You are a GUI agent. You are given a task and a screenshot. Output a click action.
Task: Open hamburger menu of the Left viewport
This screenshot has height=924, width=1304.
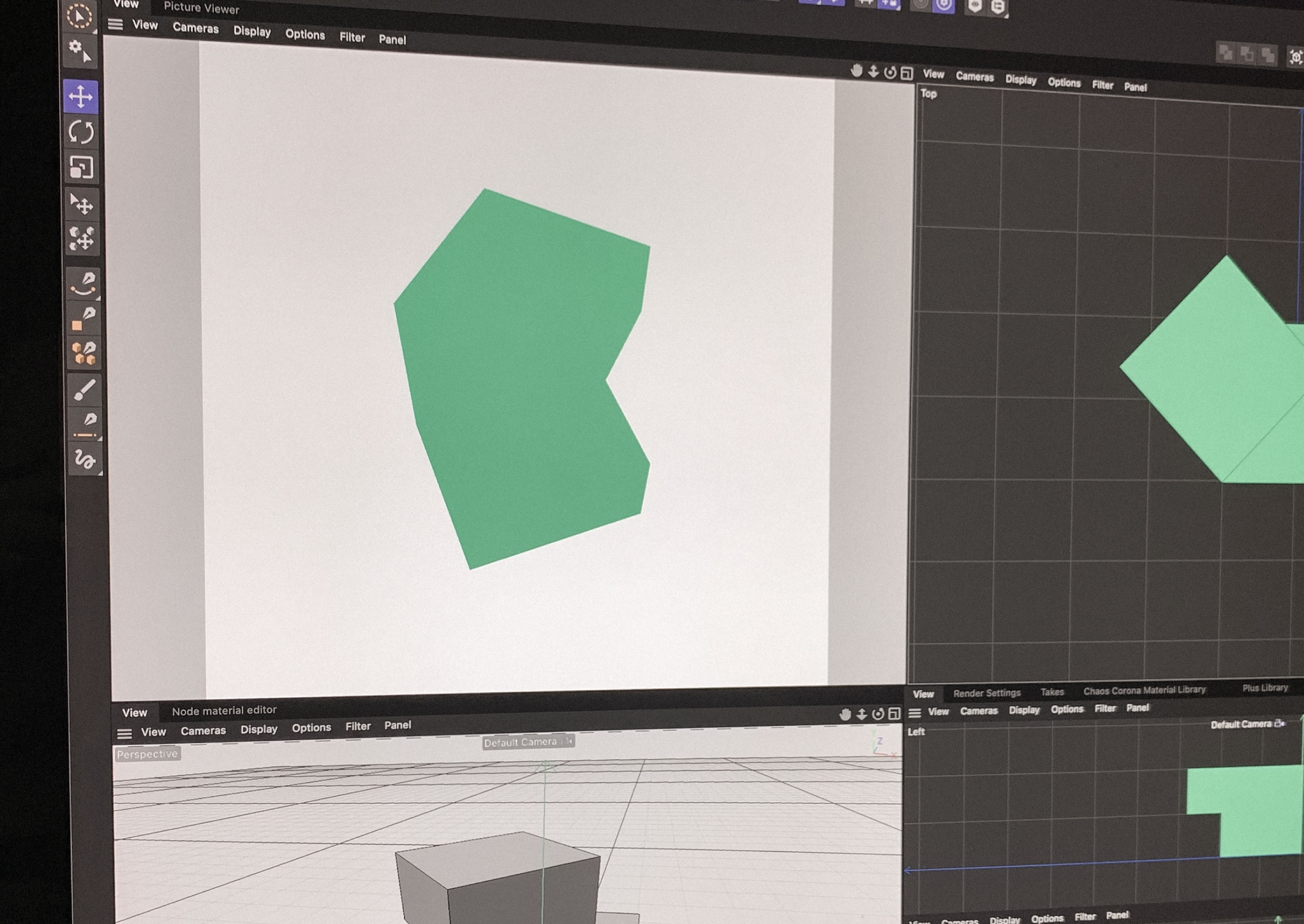point(915,713)
